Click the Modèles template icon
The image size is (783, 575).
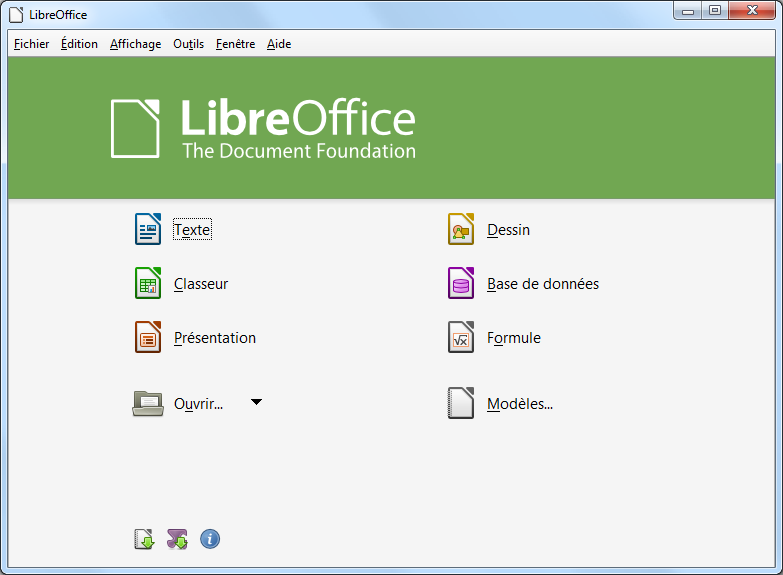(x=461, y=403)
